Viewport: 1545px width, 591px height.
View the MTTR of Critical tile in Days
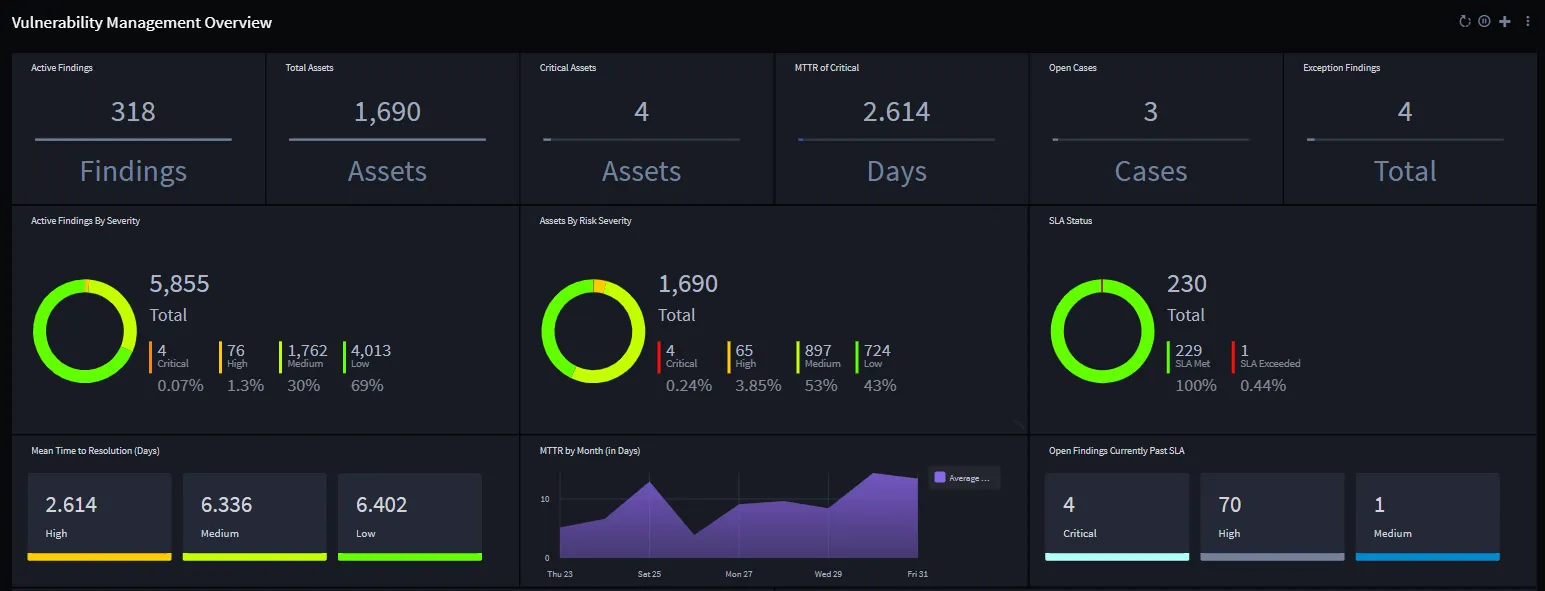[x=901, y=128]
